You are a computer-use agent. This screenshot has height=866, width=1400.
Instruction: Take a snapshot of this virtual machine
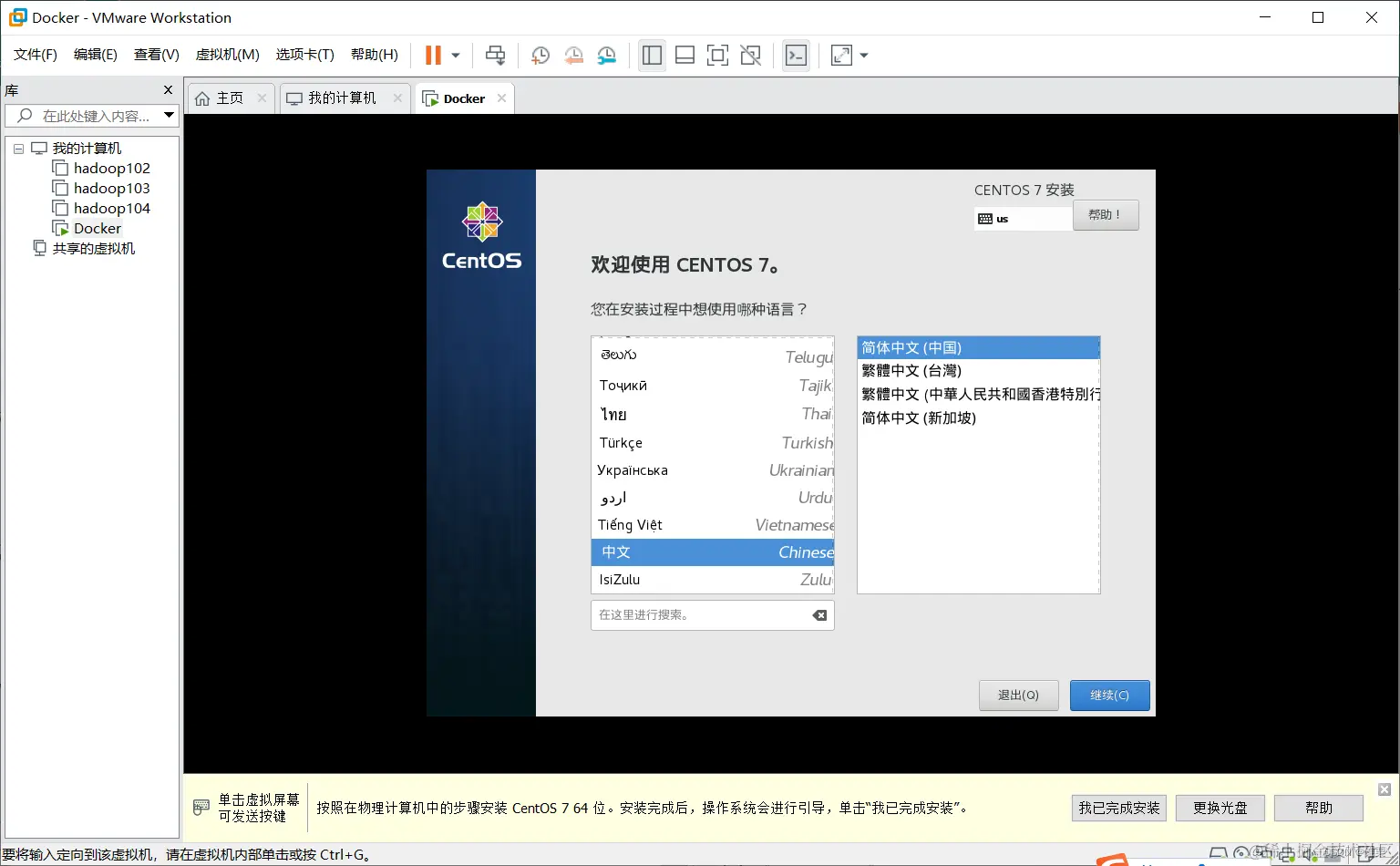click(x=540, y=56)
